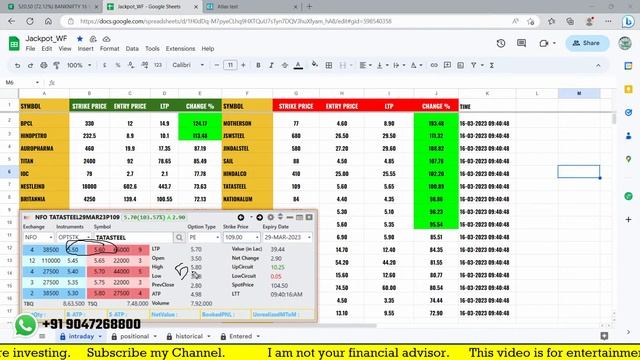Screen dimensions: 640x360
Task: Open the Calibri font dropdown
Action: [188, 65]
